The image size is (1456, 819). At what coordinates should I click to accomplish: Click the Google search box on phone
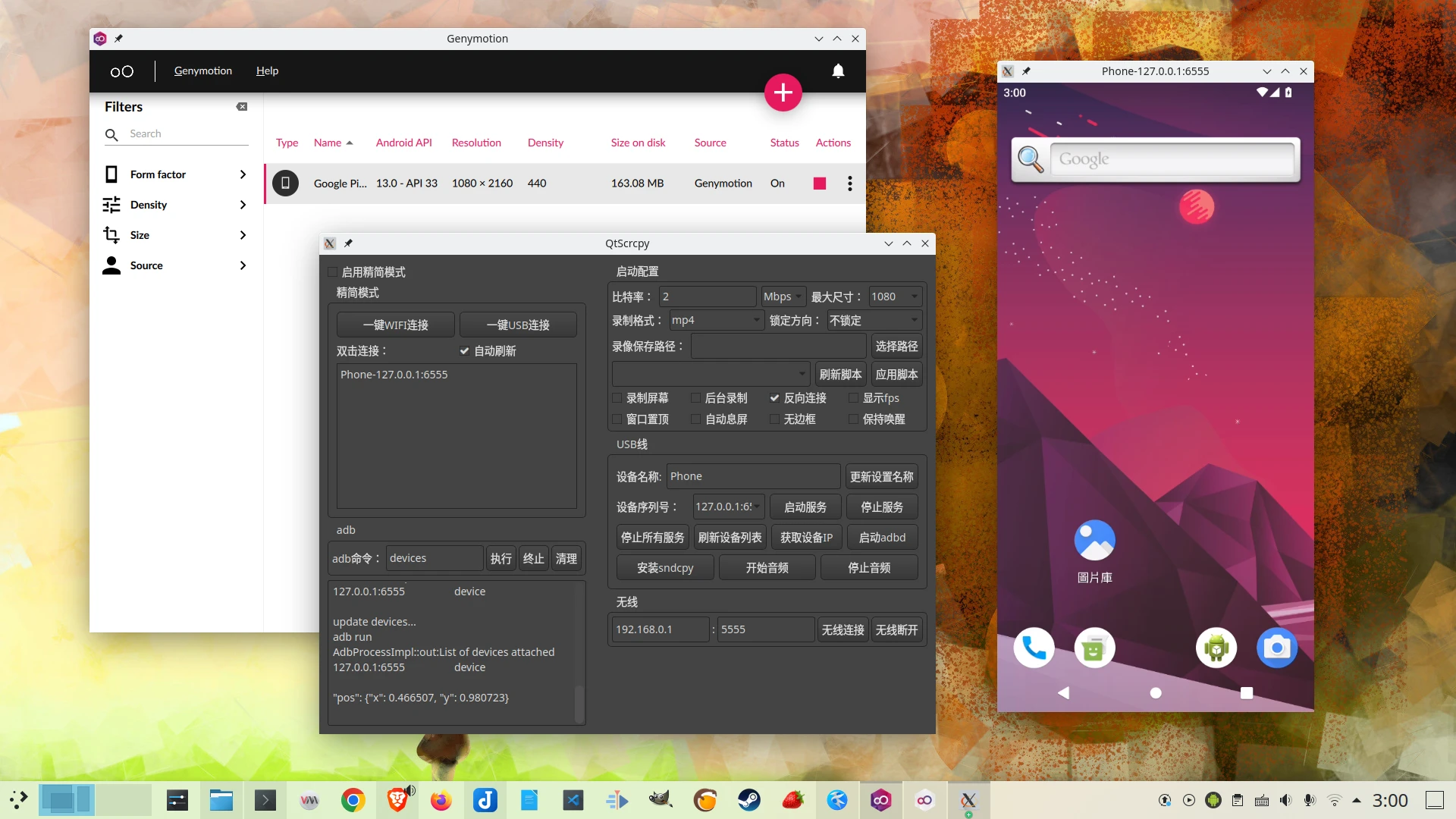point(1171,159)
